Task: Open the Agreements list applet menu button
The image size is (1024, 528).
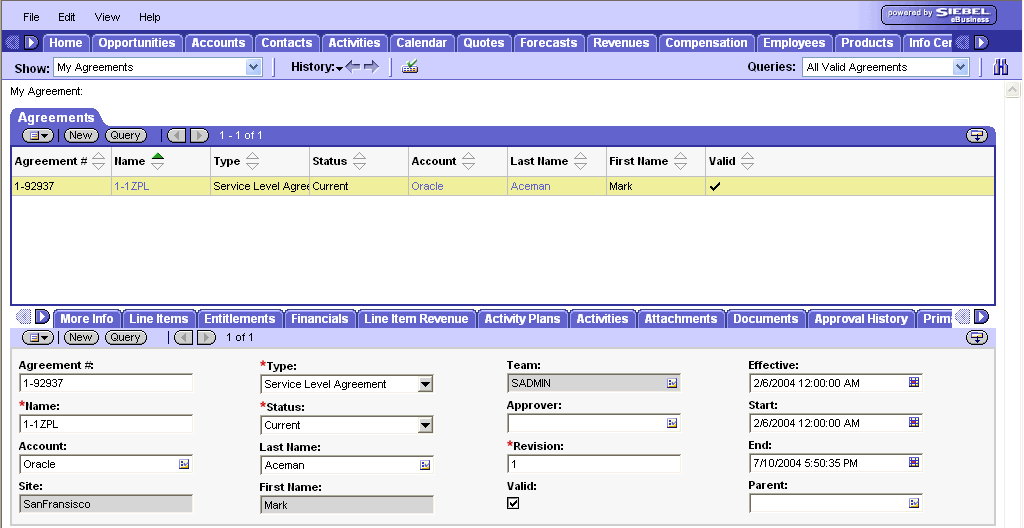Action: pyautogui.click(x=38, y=135)
